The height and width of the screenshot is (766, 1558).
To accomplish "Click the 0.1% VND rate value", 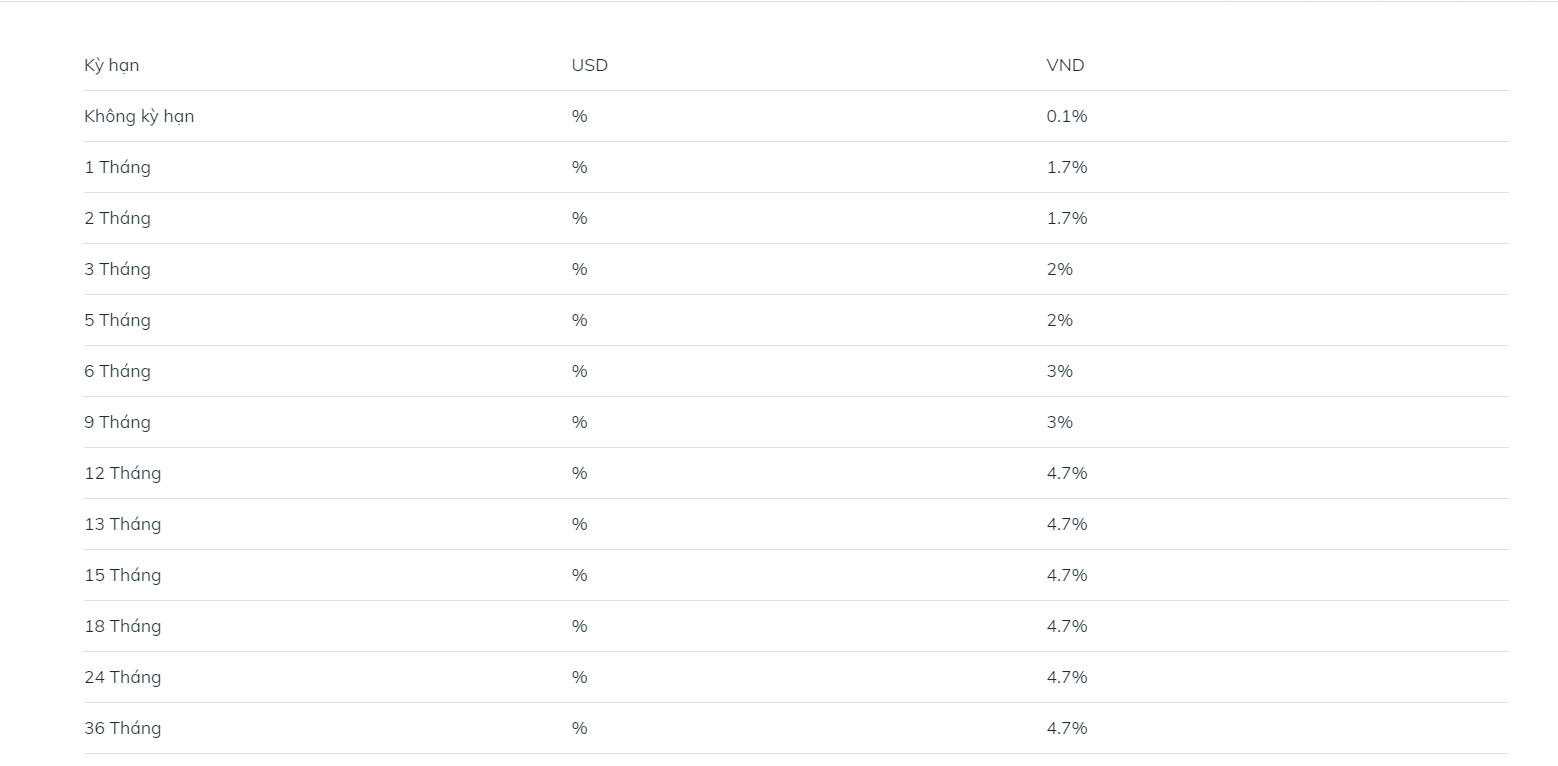I will 1067,116.
